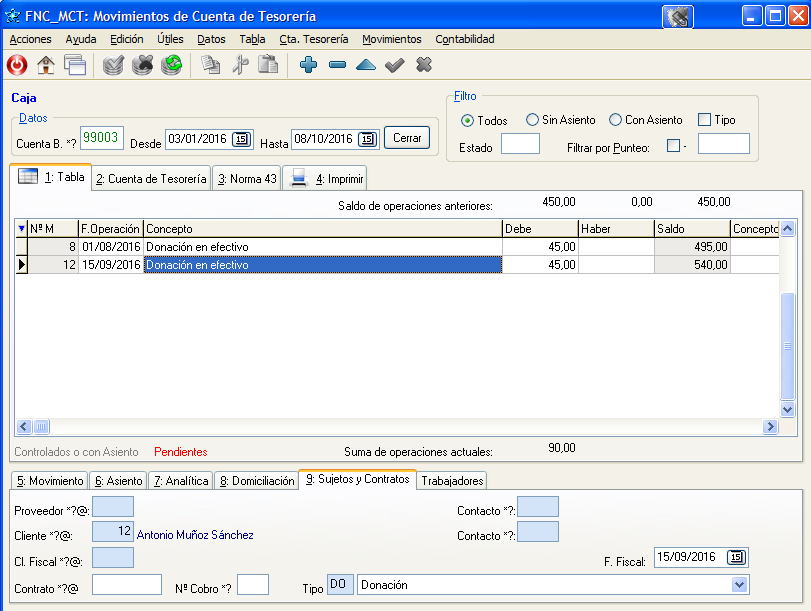Click the Estado filter input field

[520, 144]
